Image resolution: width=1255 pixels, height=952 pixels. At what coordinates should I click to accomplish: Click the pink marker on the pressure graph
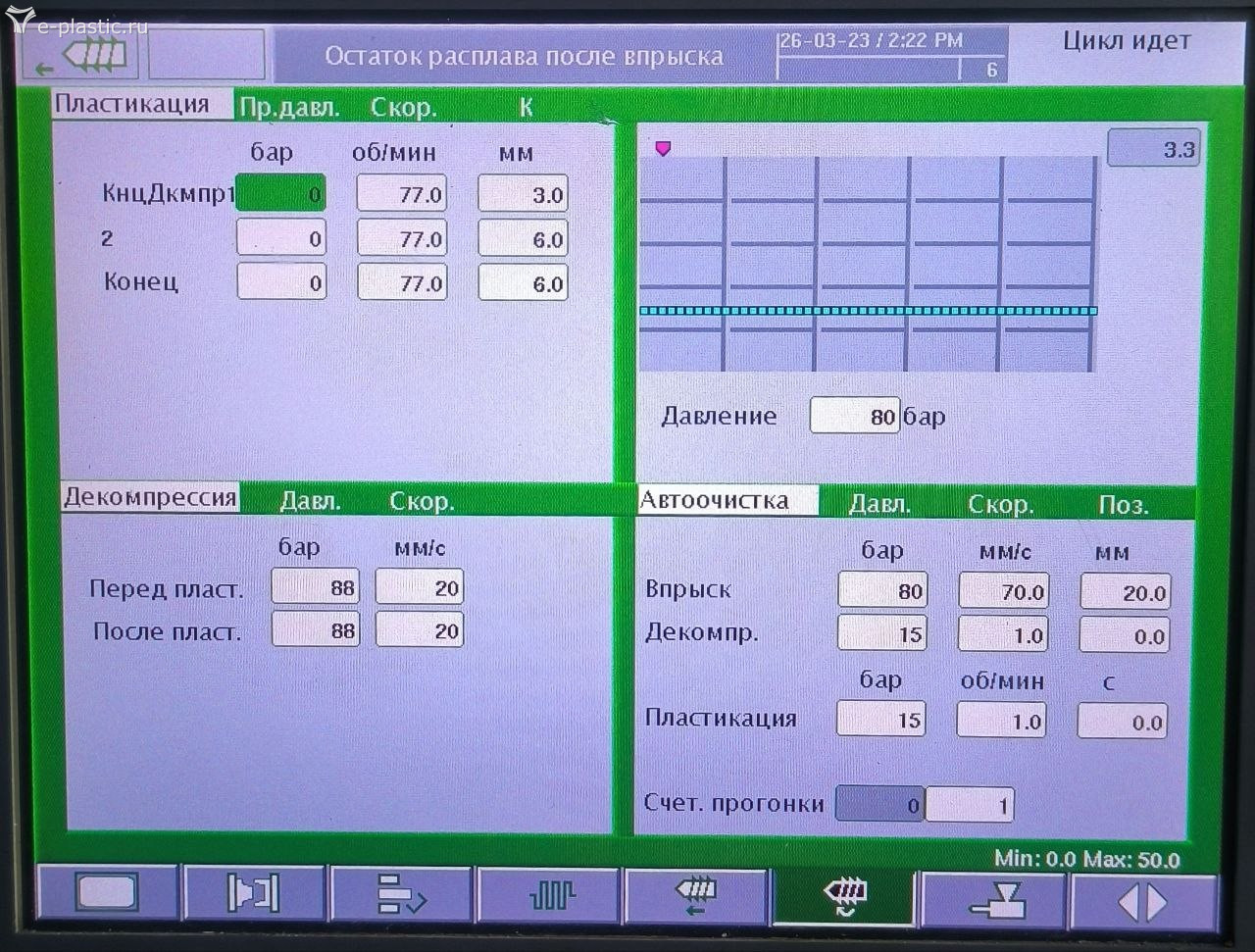663,148
